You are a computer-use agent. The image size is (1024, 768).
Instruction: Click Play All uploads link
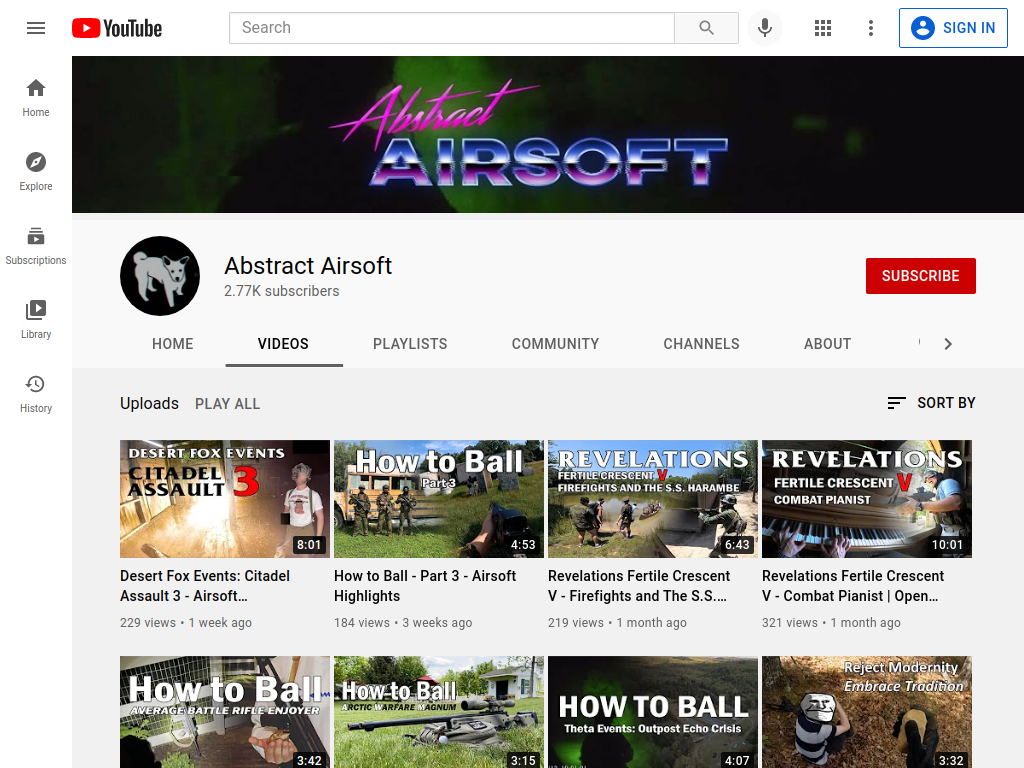[227, 404]
